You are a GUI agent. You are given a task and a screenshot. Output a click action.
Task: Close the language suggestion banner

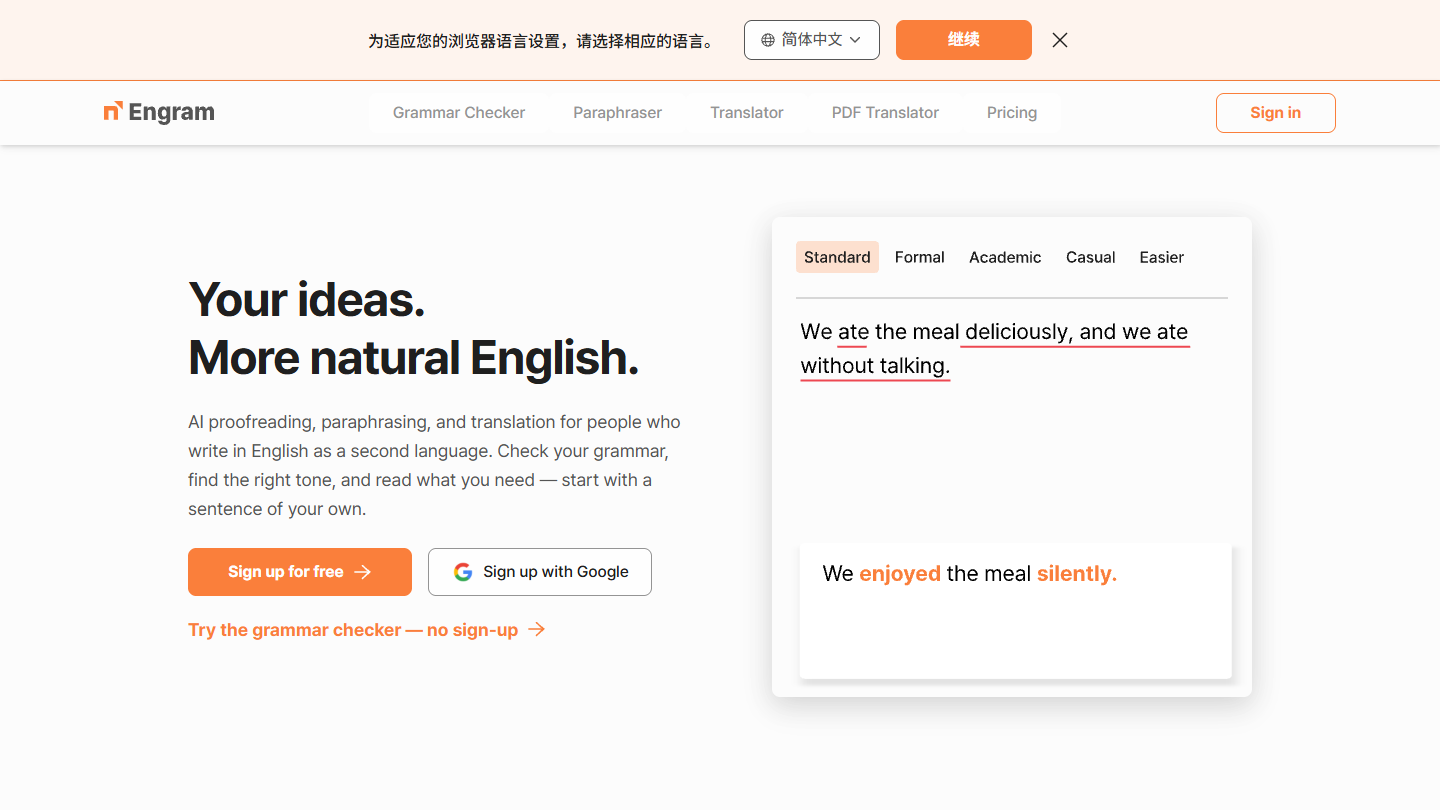pos(1060,40)
